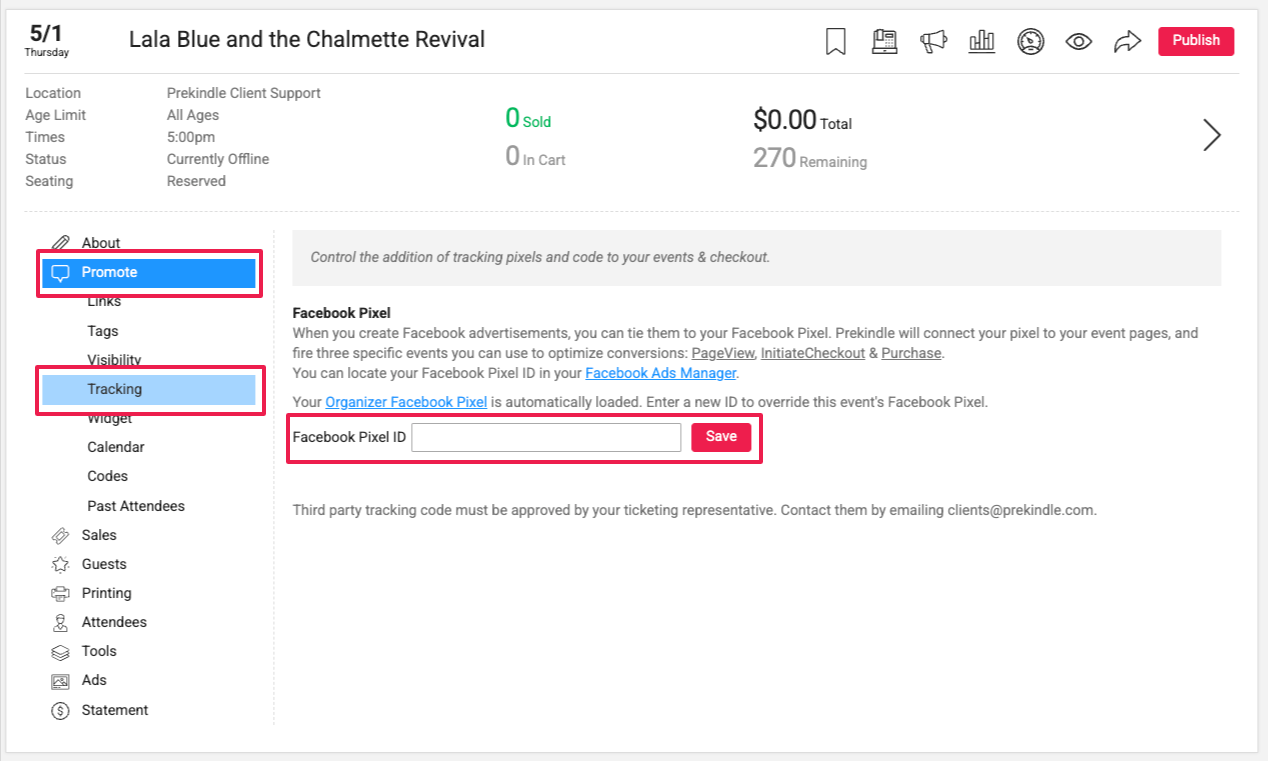Expand event details with right chevron
This screenshot has height=761, width=1268.
(x=1211, y=135)
